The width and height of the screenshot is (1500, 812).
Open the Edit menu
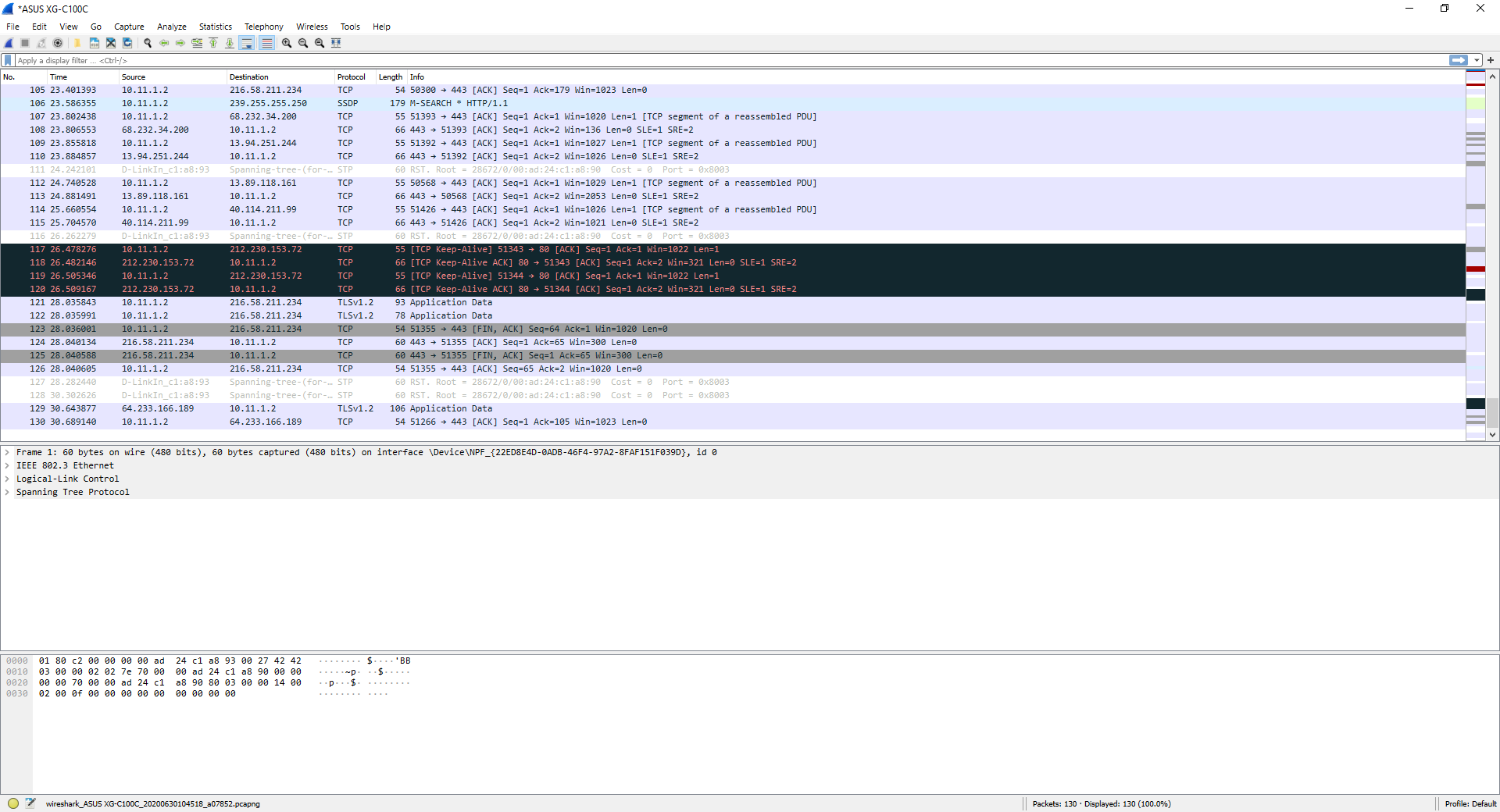pos(39,27)
